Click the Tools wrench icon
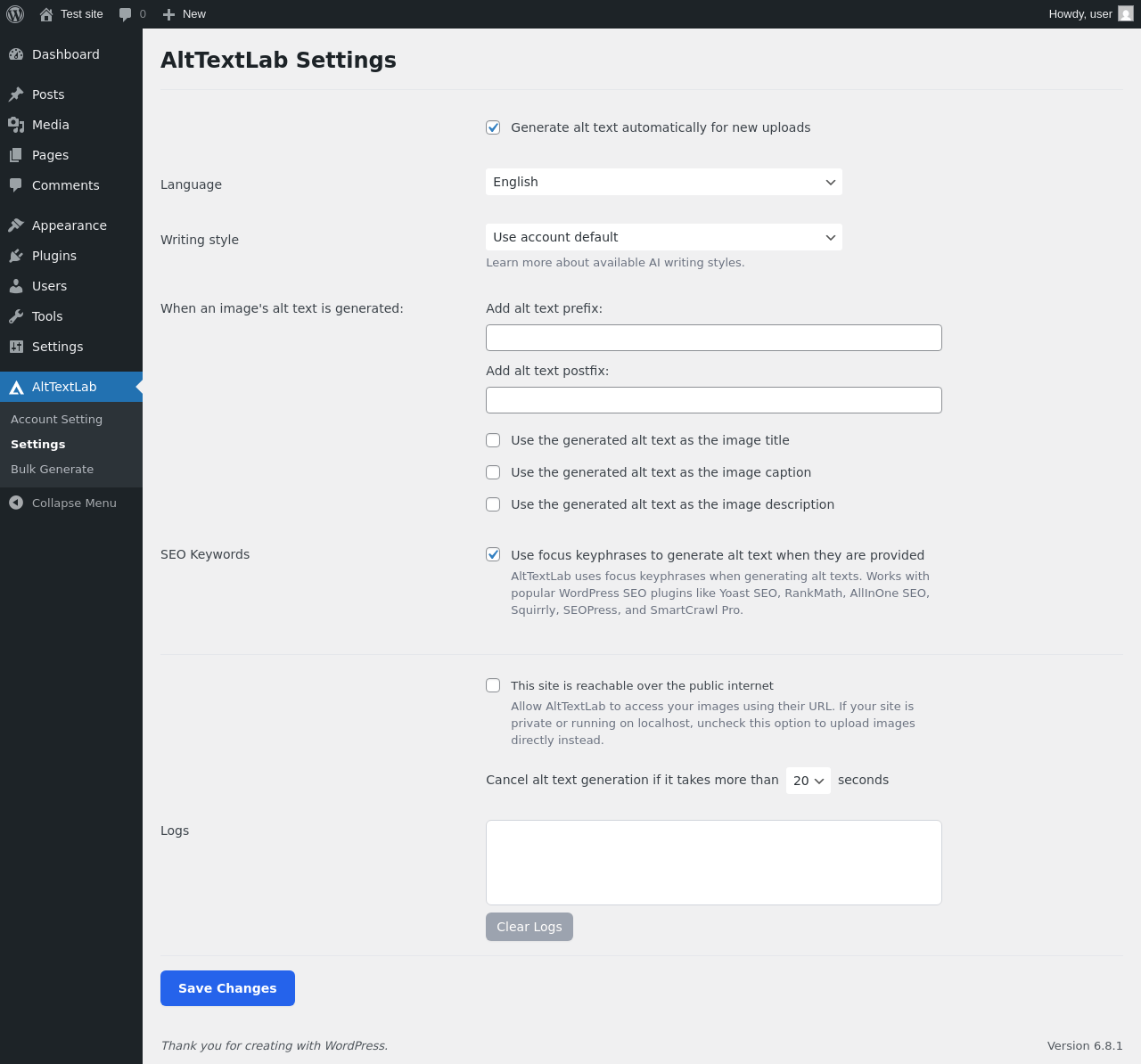The width and height of the screenshot is (1141, 1064). point(16,316)
